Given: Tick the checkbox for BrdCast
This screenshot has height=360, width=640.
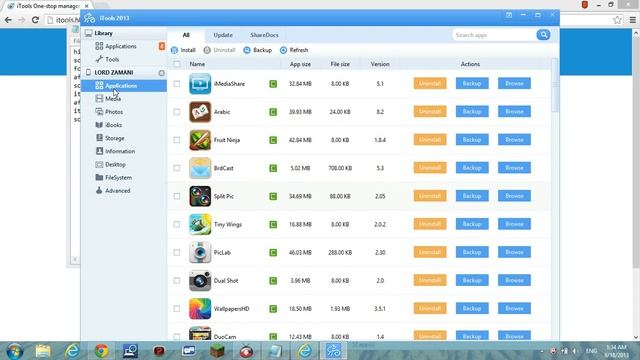Looking at the screenshot, I should (177, 168).
